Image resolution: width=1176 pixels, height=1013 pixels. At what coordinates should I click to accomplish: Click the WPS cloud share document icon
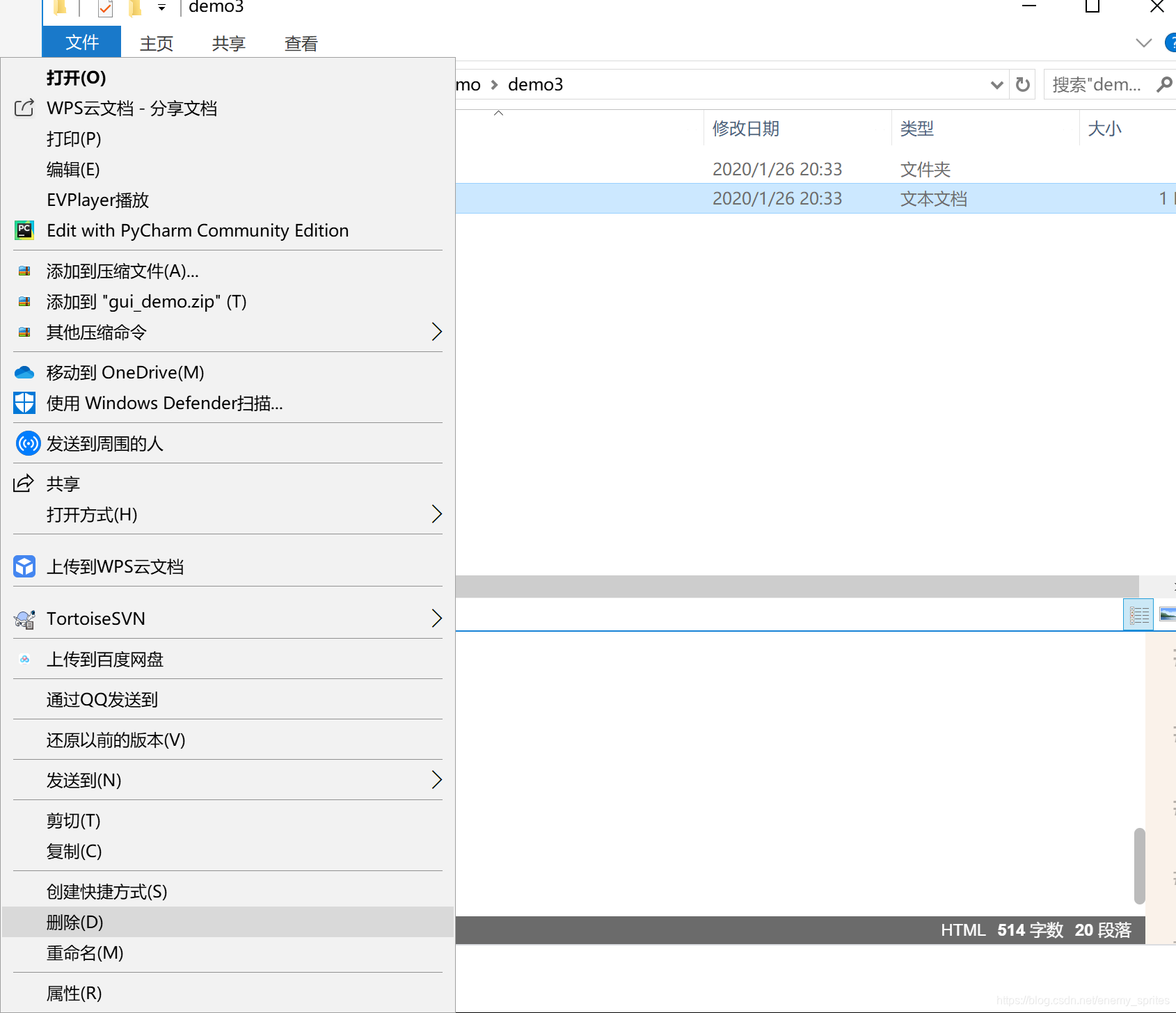(24, 108)
